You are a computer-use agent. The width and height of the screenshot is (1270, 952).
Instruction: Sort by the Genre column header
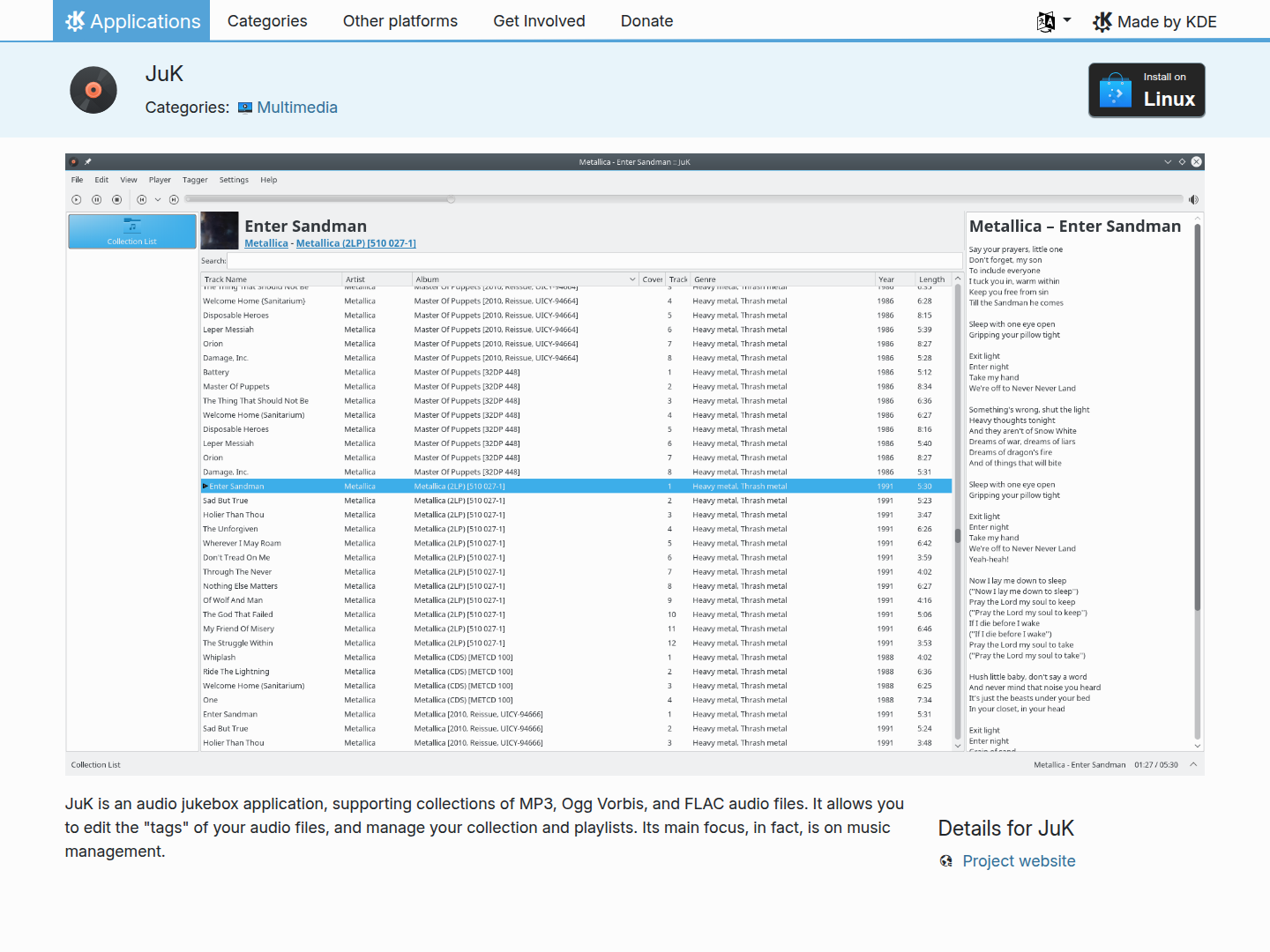click(x=782, y=279)
